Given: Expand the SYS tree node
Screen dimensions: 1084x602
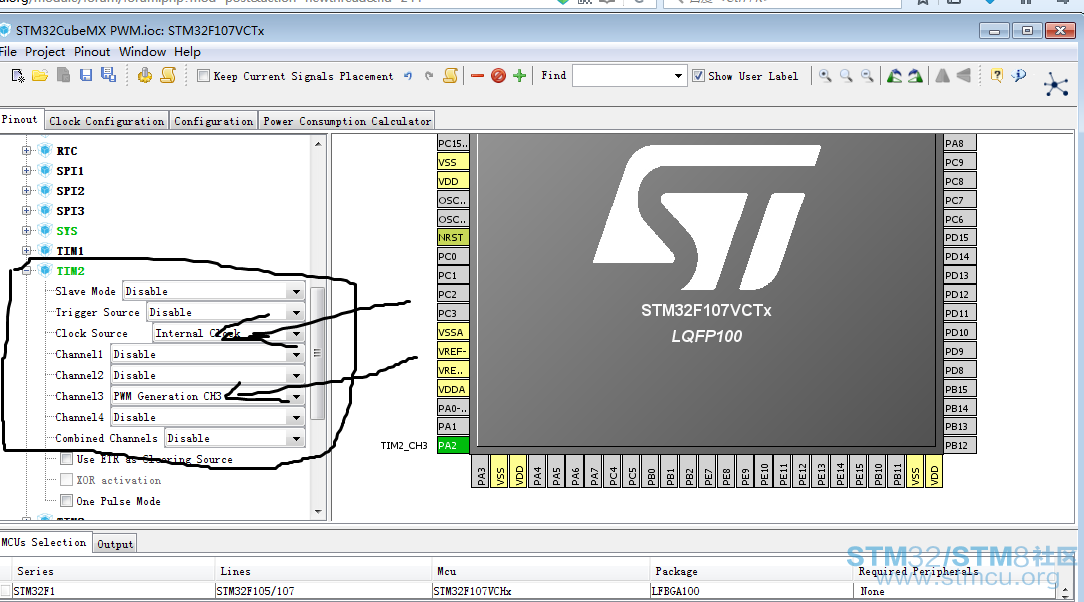Looking at the screenshot, I should [x=26, y=231].
